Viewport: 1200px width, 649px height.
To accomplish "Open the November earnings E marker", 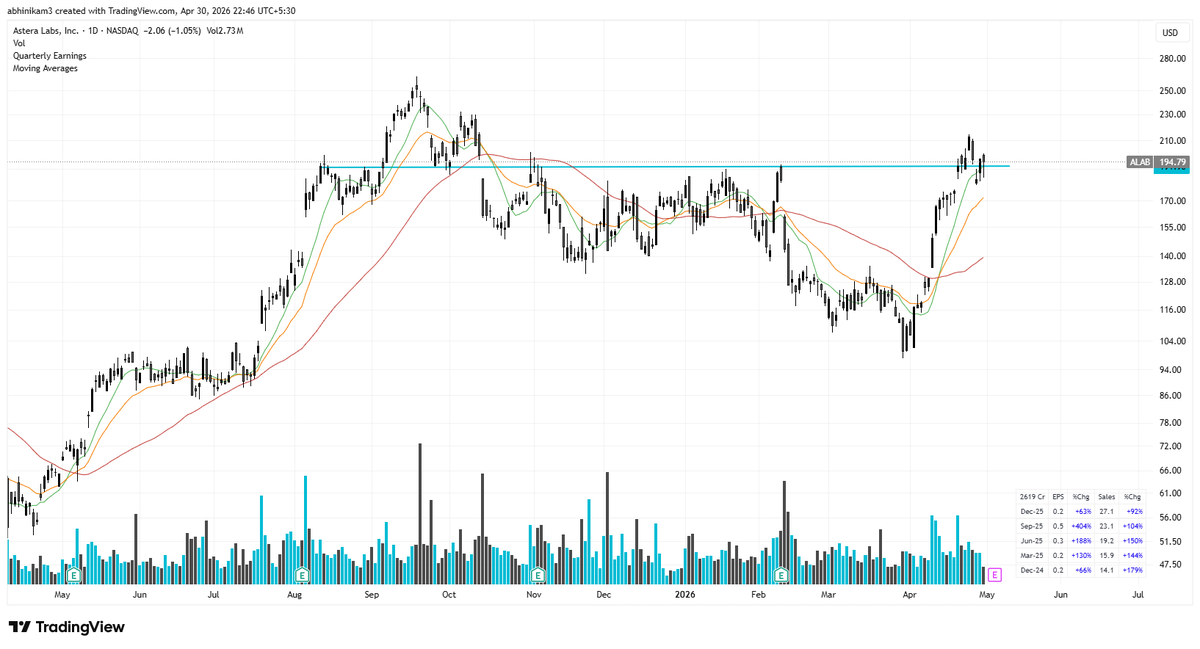I will (538, 575).
